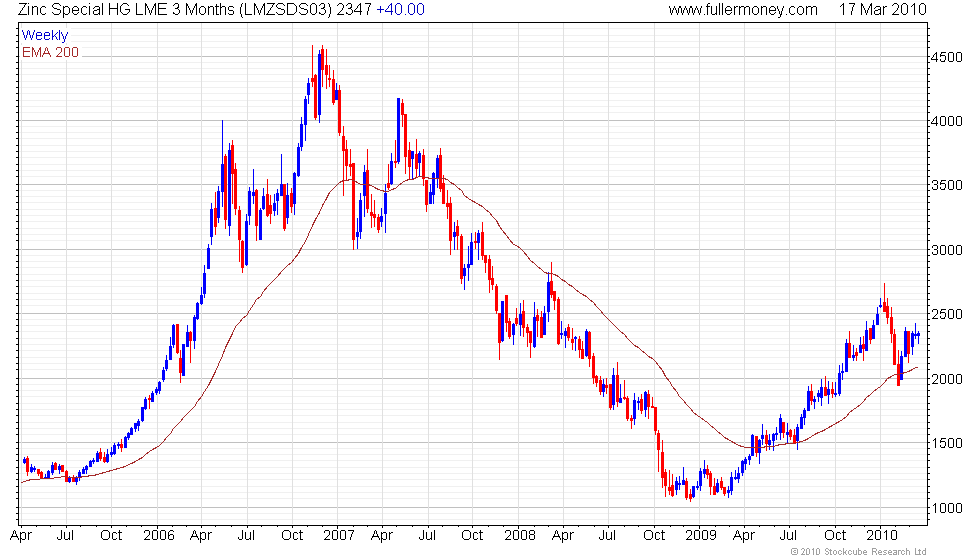Click the '2007' year label on time axis
The width and height of the screenshot is (980, 560).
pyautogui.click(x=338, y=535)
